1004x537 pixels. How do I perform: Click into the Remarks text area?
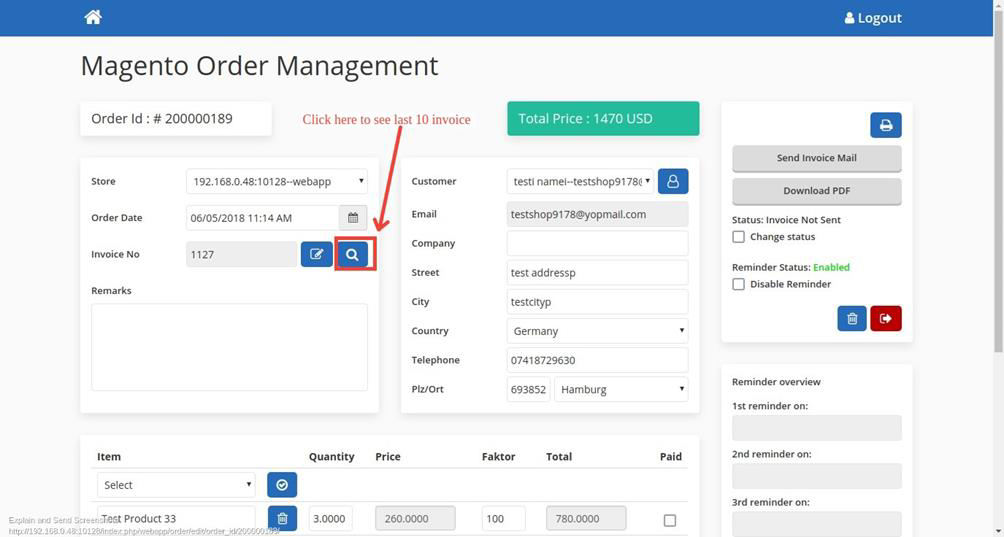coord(229,347)
